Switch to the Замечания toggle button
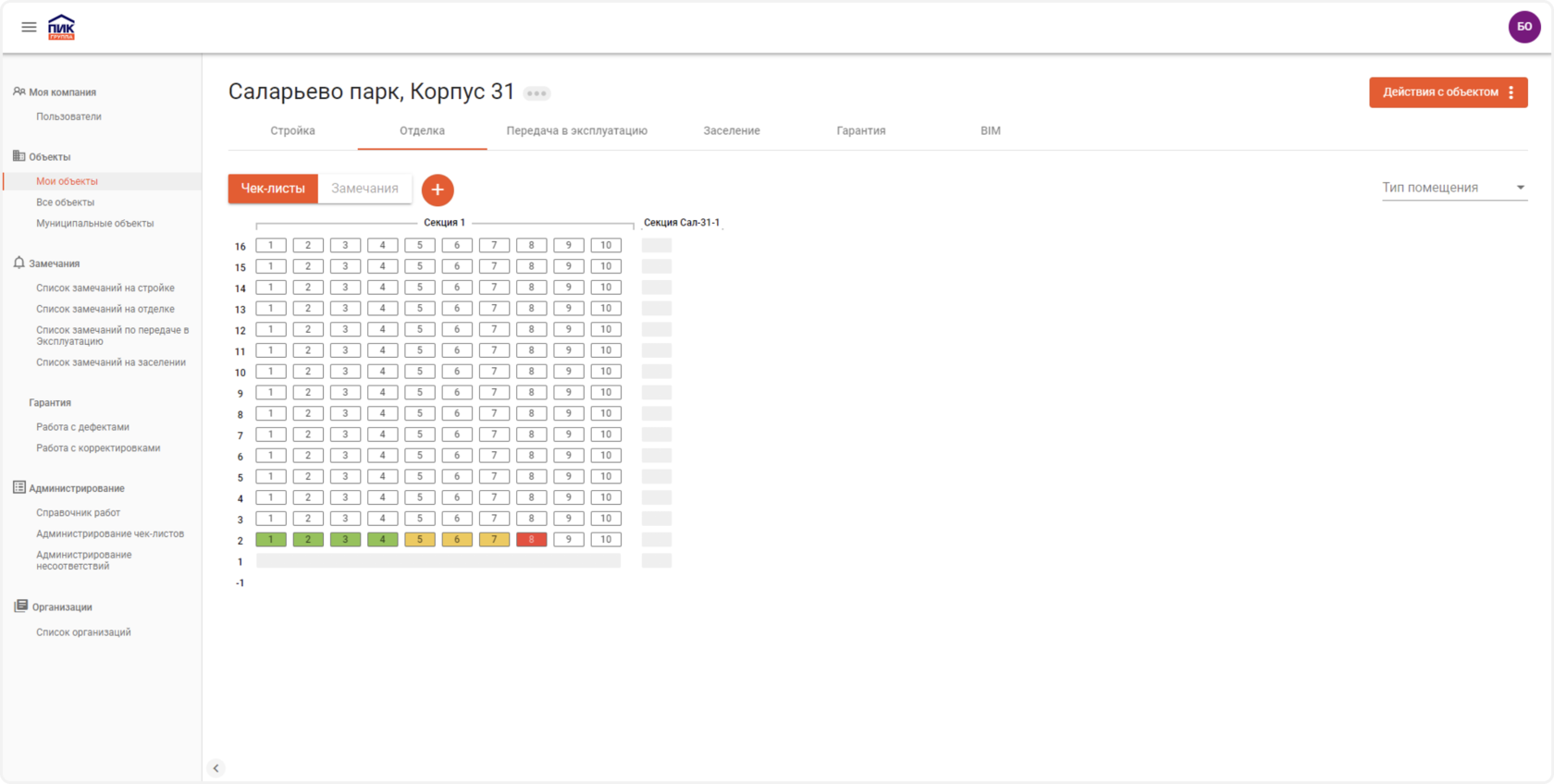 click(x=364, y=189)
